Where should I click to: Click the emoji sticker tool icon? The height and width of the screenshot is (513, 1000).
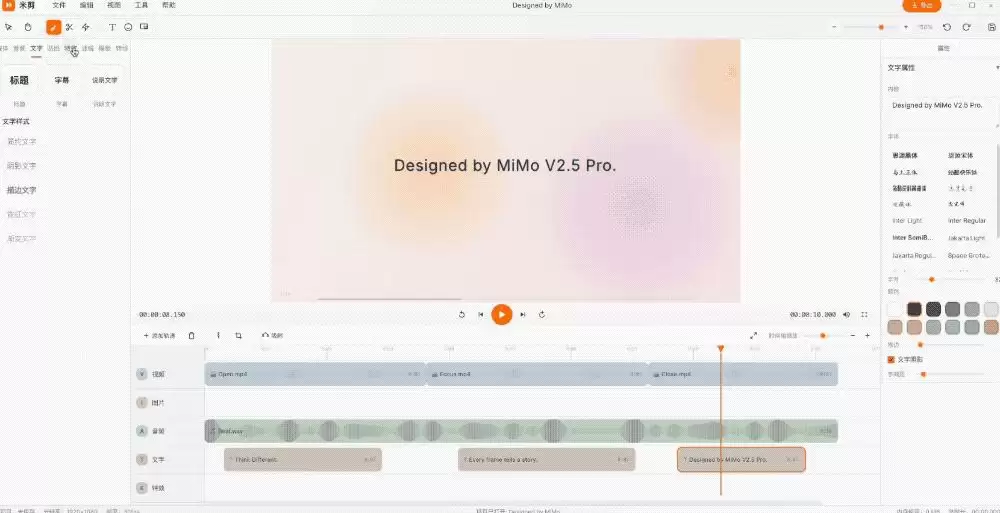[128, 27]
